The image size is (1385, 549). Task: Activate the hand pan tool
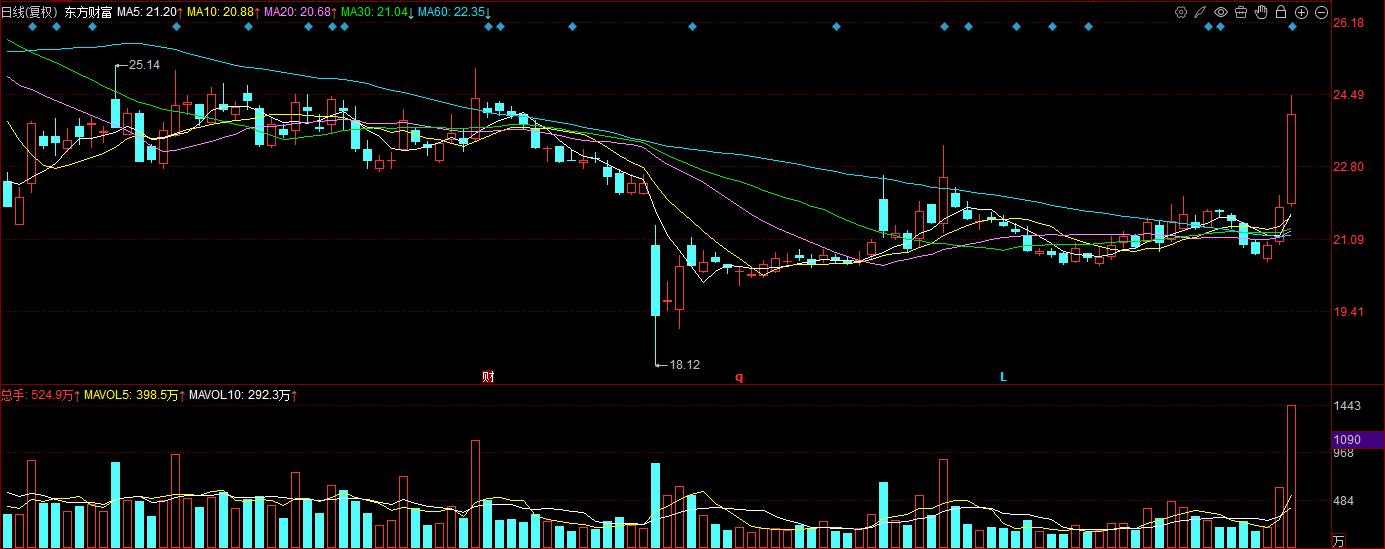[1261, 12]
